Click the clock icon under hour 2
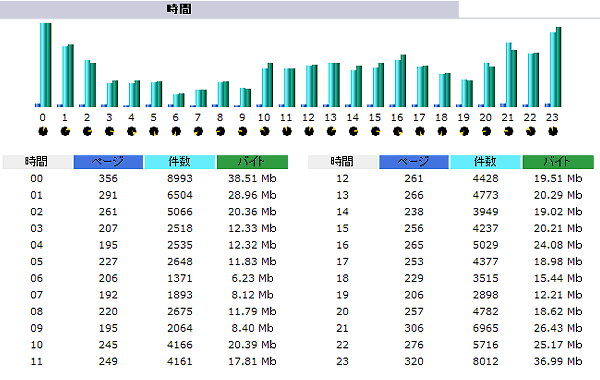The width and height of the screenshot is (600, 380). [87, 132]
